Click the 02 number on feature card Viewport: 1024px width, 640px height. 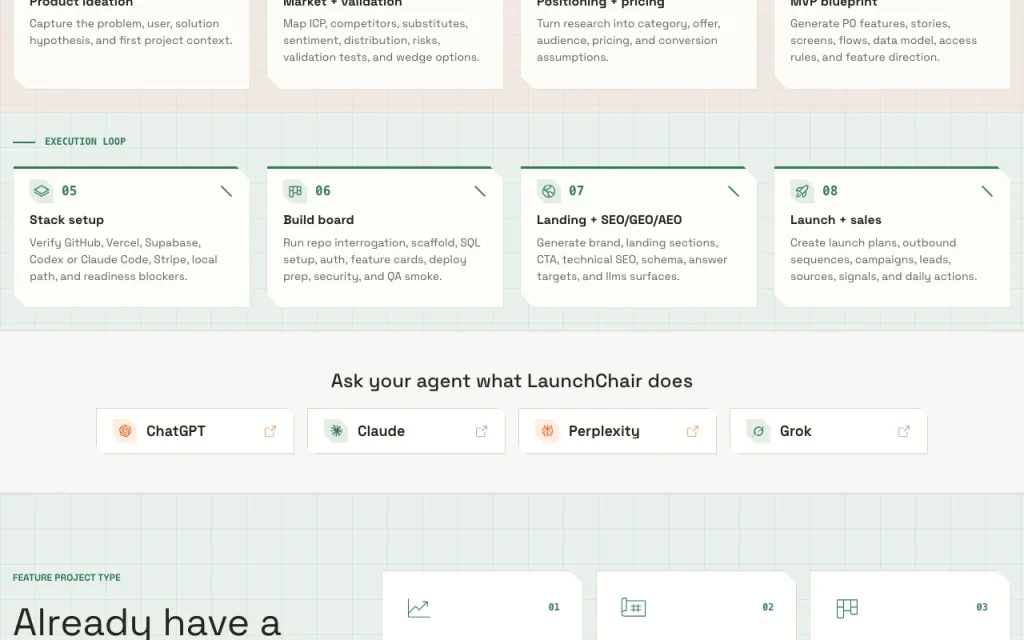[768, 607]
